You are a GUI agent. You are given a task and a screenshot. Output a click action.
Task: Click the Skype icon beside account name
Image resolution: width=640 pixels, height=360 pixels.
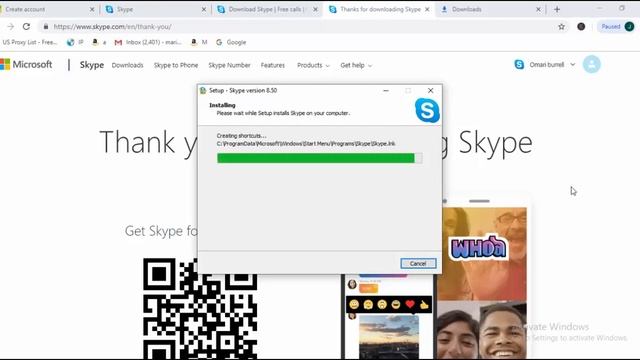(519, 64)
